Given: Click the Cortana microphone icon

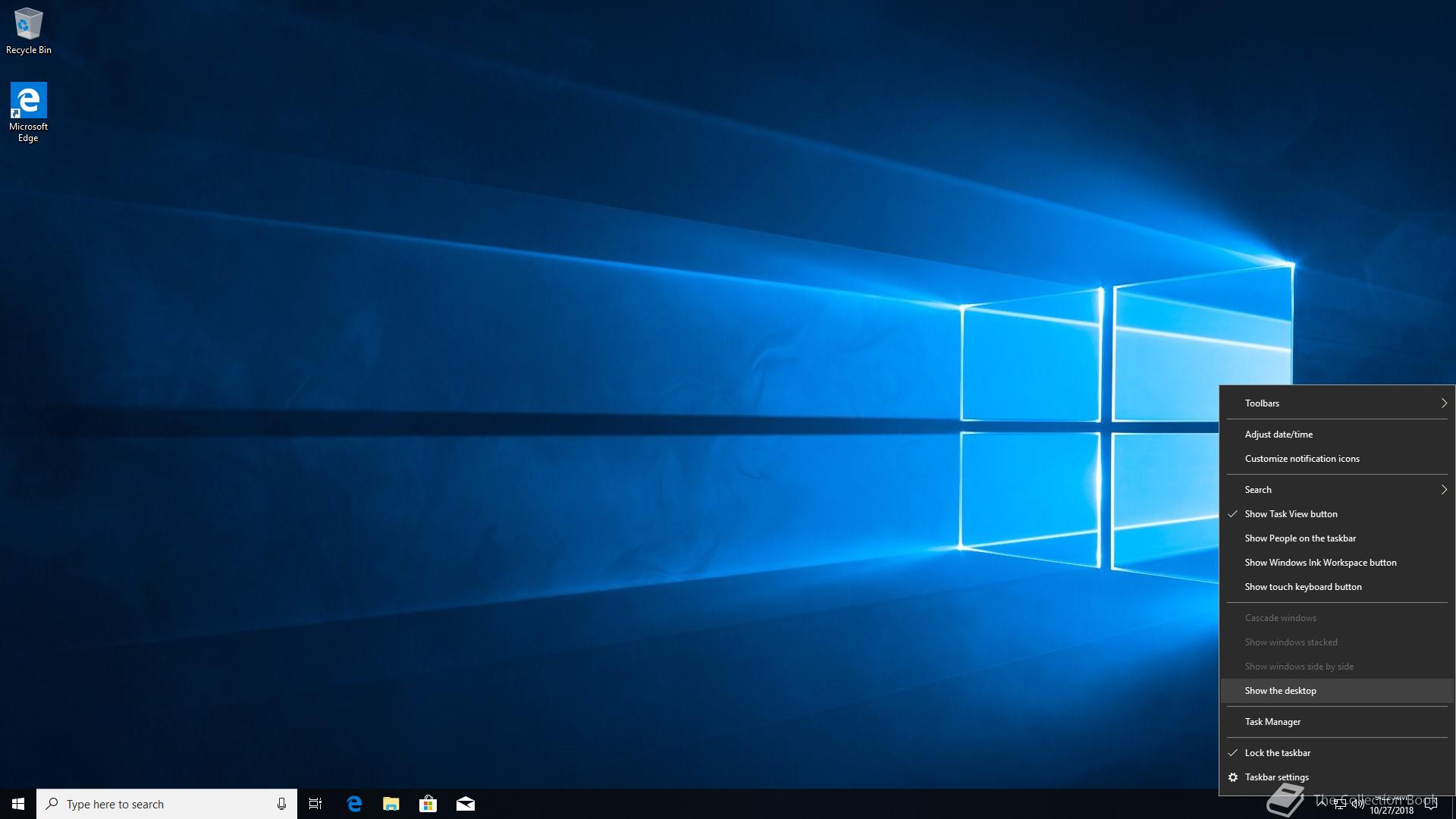Looking at the screenshot, I should (281, 804).
